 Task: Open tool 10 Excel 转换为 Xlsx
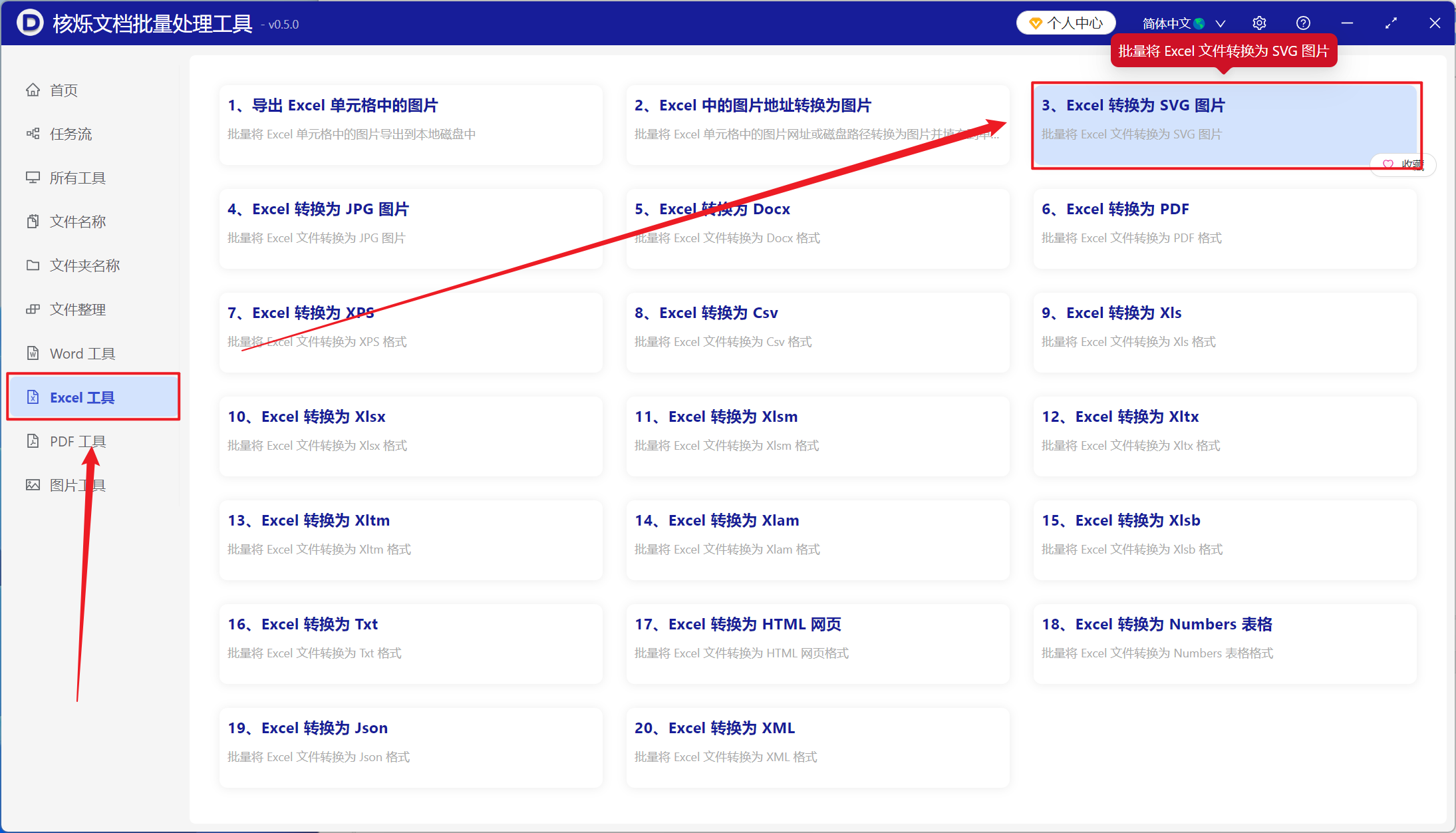411,436
